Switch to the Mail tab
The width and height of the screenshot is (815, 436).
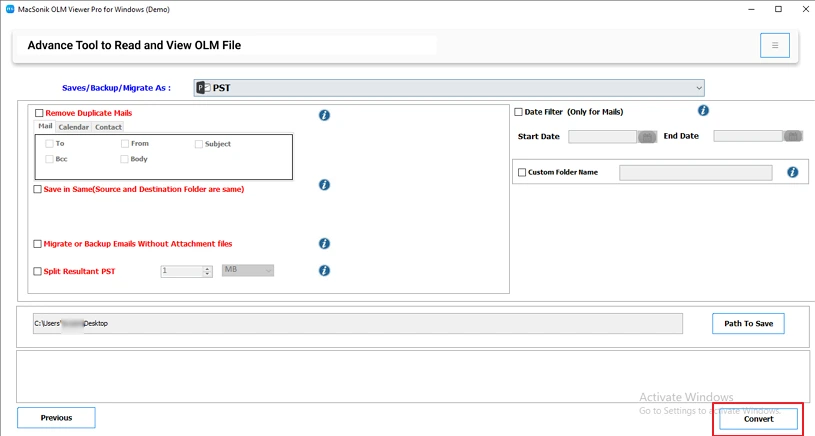click(45, 126)
